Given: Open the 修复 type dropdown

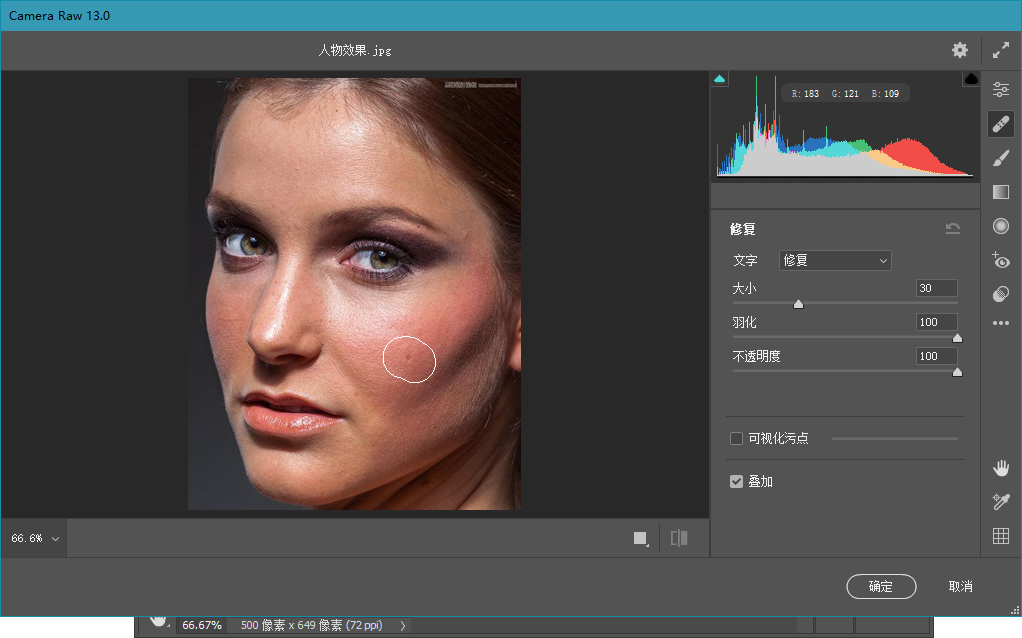Looking at the screenshot, I should (835, 261).
